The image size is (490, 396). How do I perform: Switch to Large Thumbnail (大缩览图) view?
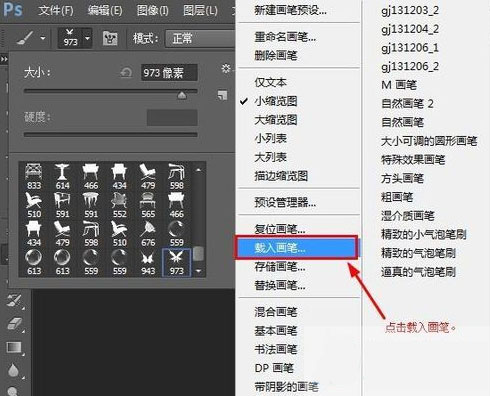click(x=276, y=120)
